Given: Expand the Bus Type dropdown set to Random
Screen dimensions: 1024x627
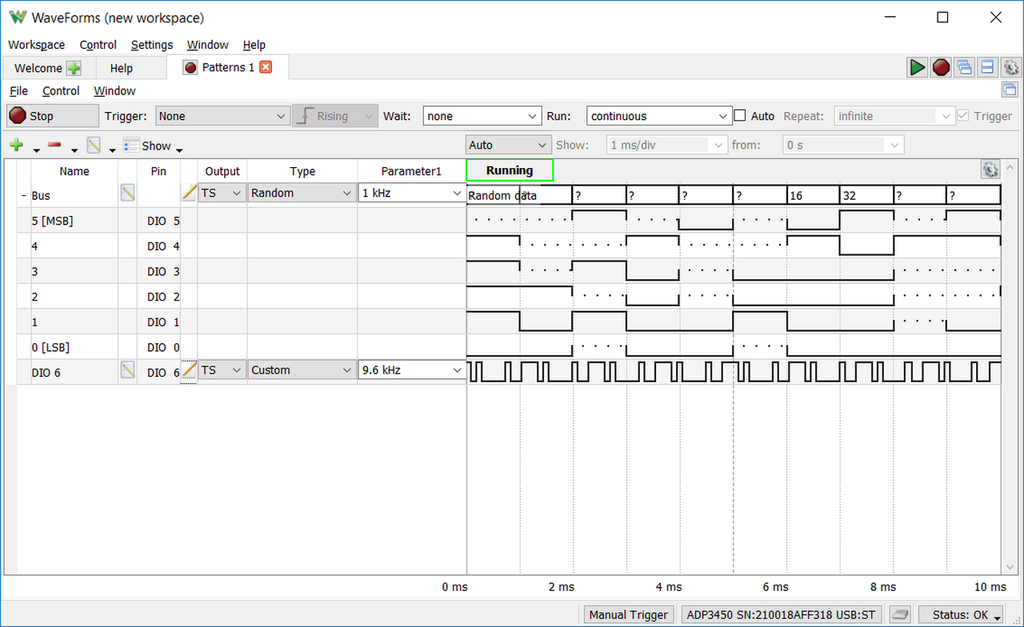Looking at the screenshot, I should [x=301, y=193].
